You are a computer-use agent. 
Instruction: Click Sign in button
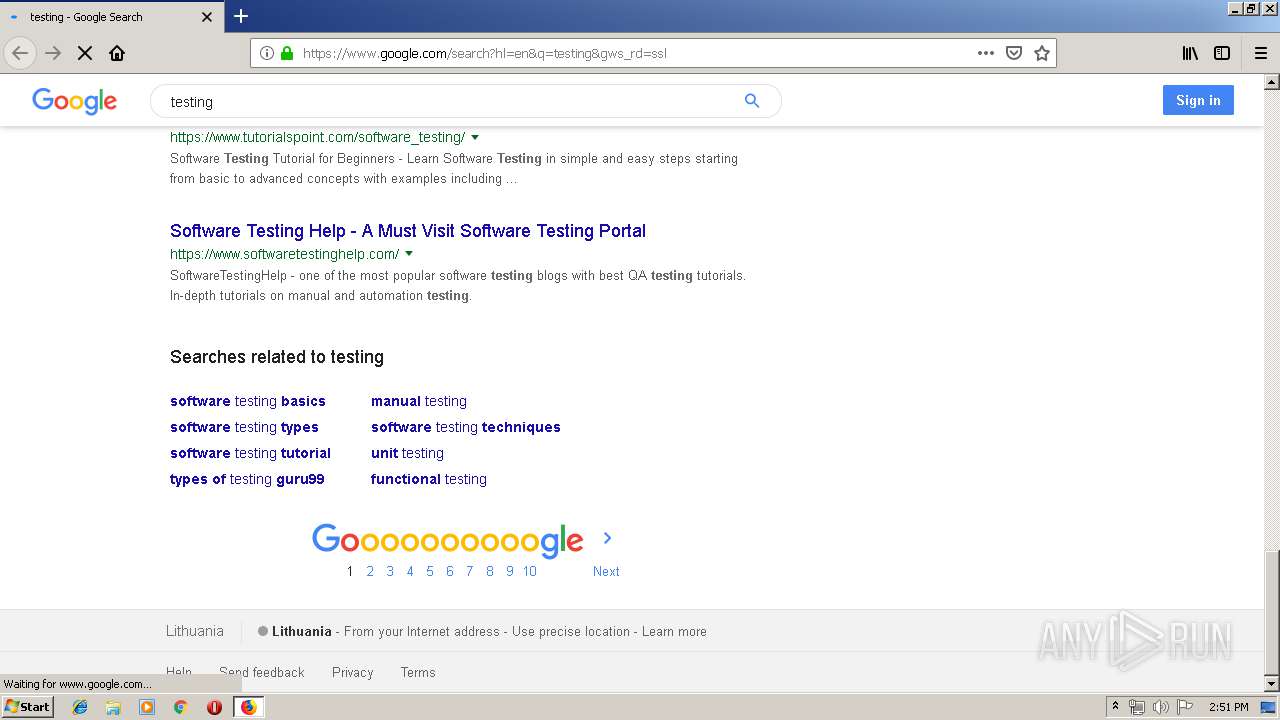pos(1198,100)
